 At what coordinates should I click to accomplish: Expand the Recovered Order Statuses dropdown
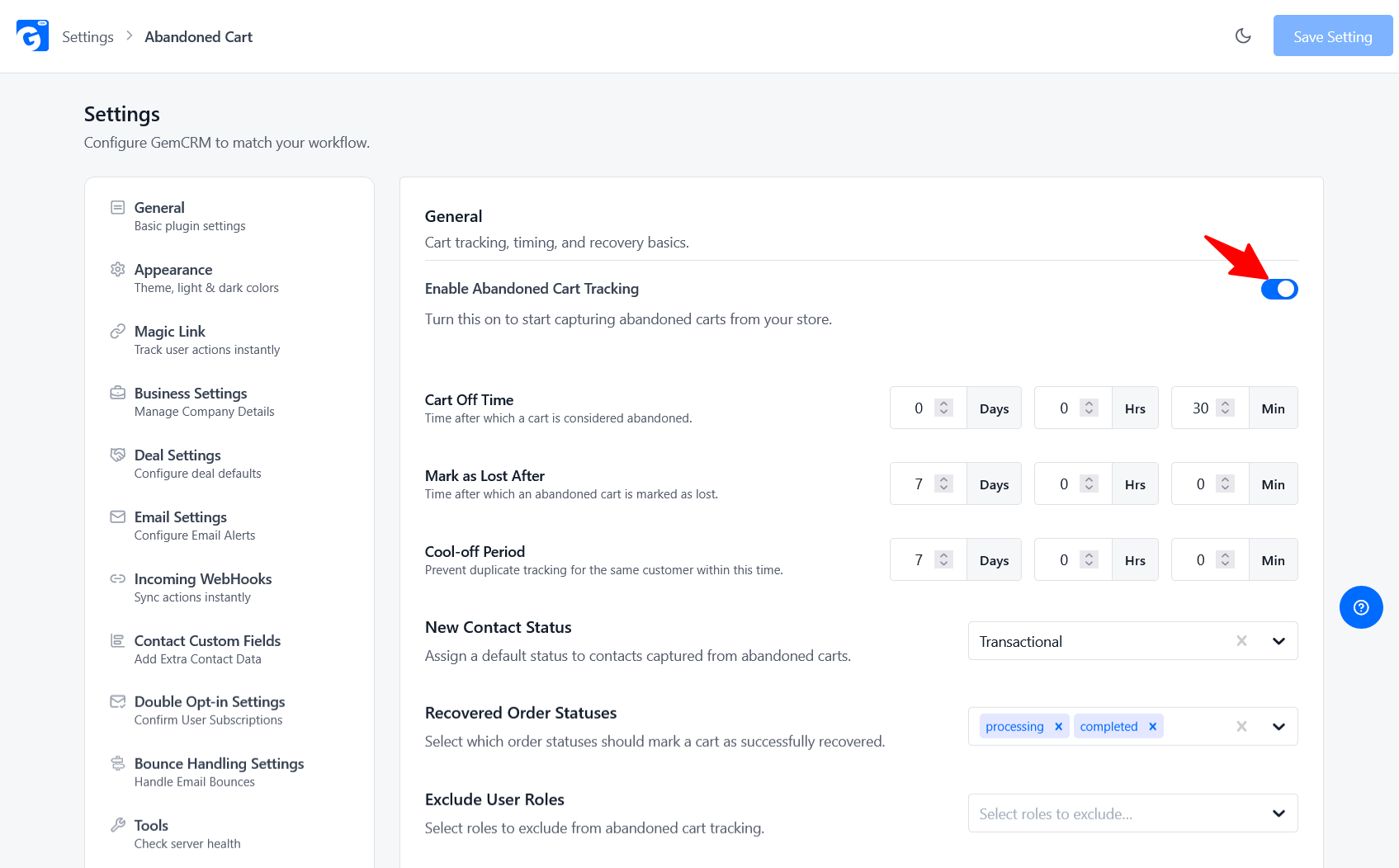1278,726
